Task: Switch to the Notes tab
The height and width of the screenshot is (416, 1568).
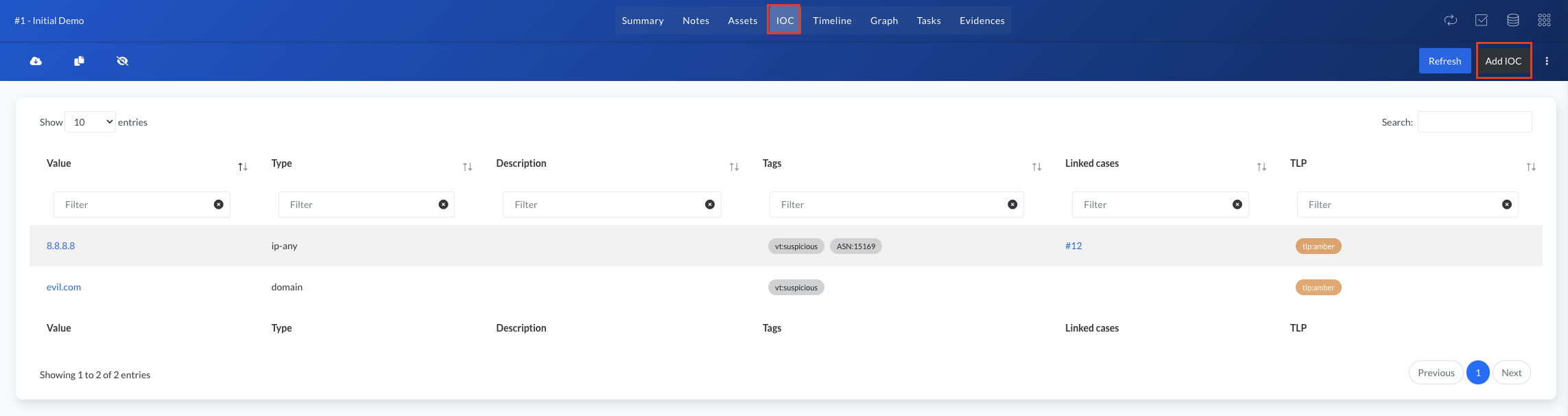Action: coord(696,21)
